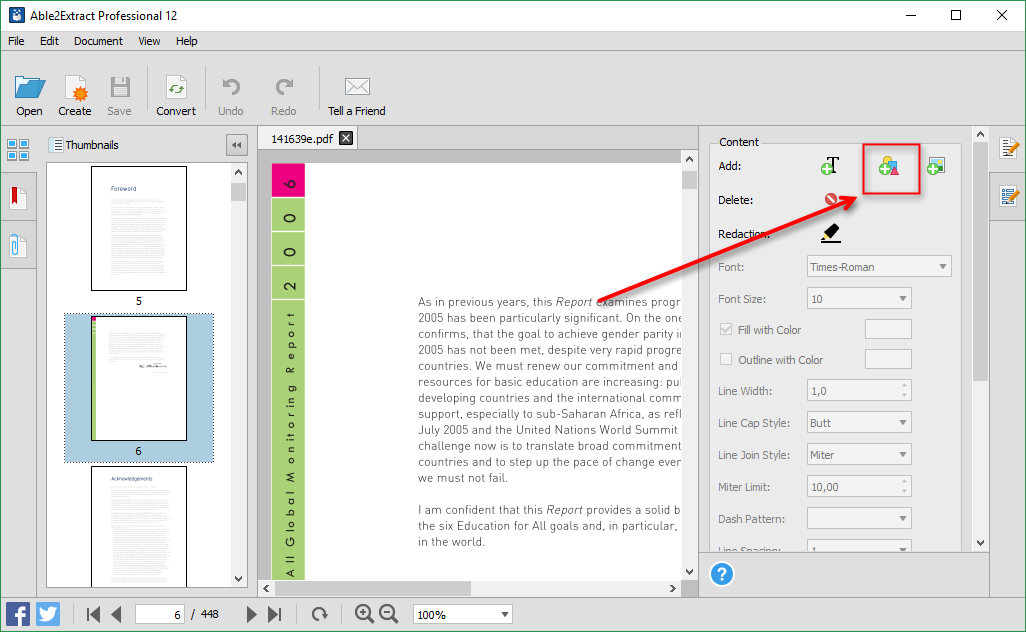The height and width of the screenshot is (632, 1026).
Task: Toggle the Fill with Color checkbox
Action: [x=726, y=329]
